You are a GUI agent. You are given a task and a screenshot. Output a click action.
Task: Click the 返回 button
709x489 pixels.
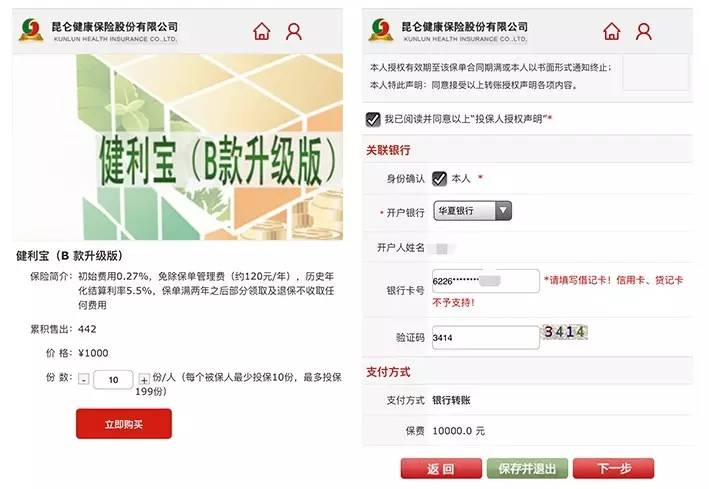(x=441, y=469)
